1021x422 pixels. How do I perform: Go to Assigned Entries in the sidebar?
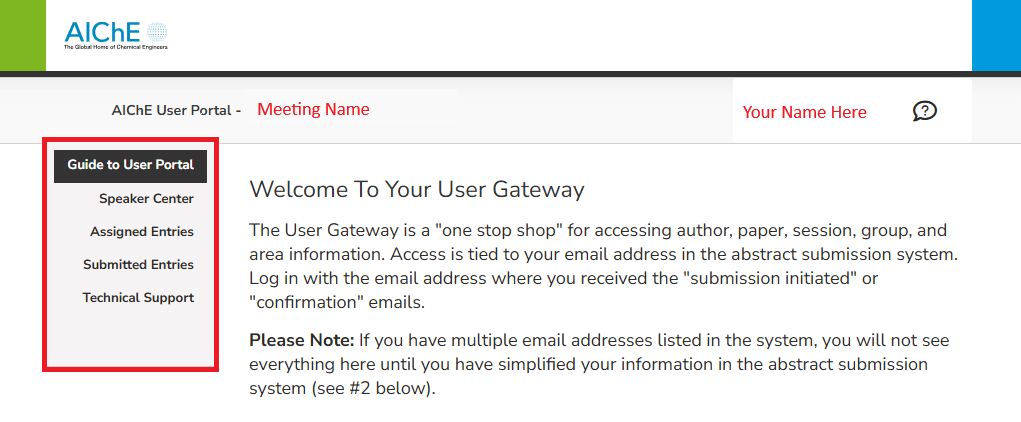(x=142, y=232)
